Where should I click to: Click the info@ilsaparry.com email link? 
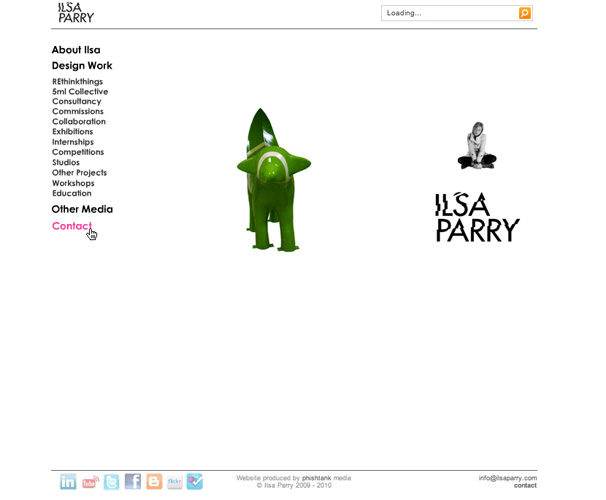click(507, 478)
